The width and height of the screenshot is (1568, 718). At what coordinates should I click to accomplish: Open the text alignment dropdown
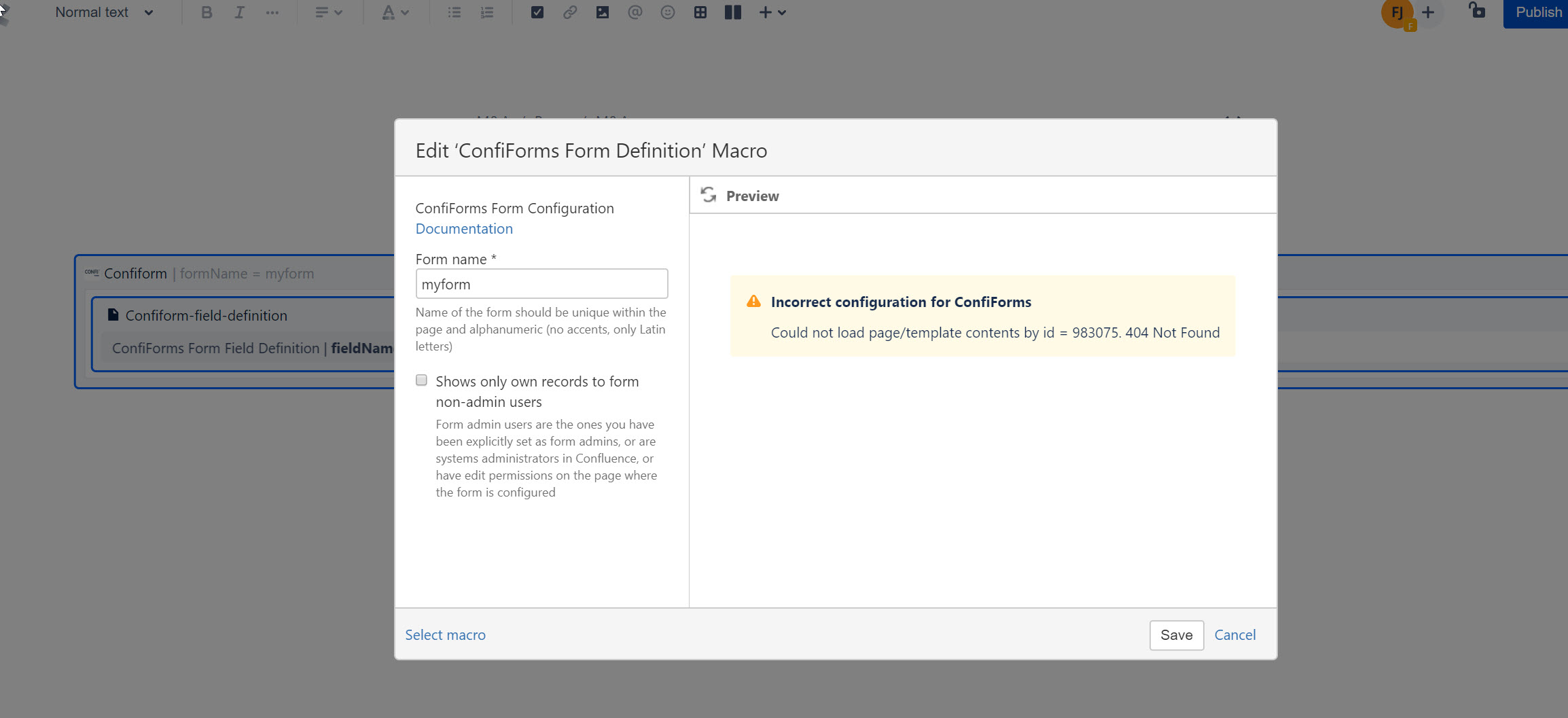click(x=328, y=12)
